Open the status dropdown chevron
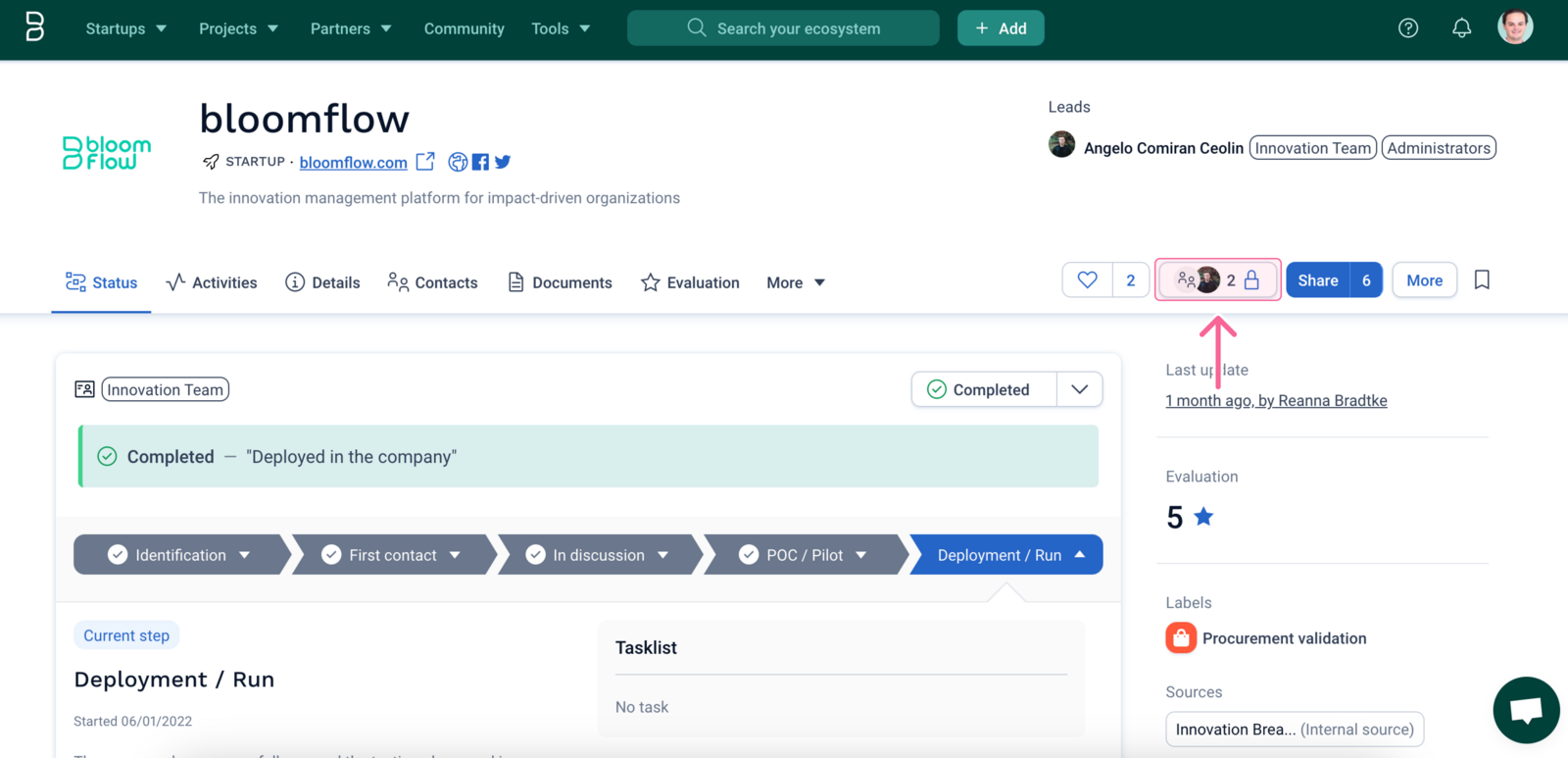The width and height of the screenshot is (1568, 758). pos(1080,389)
